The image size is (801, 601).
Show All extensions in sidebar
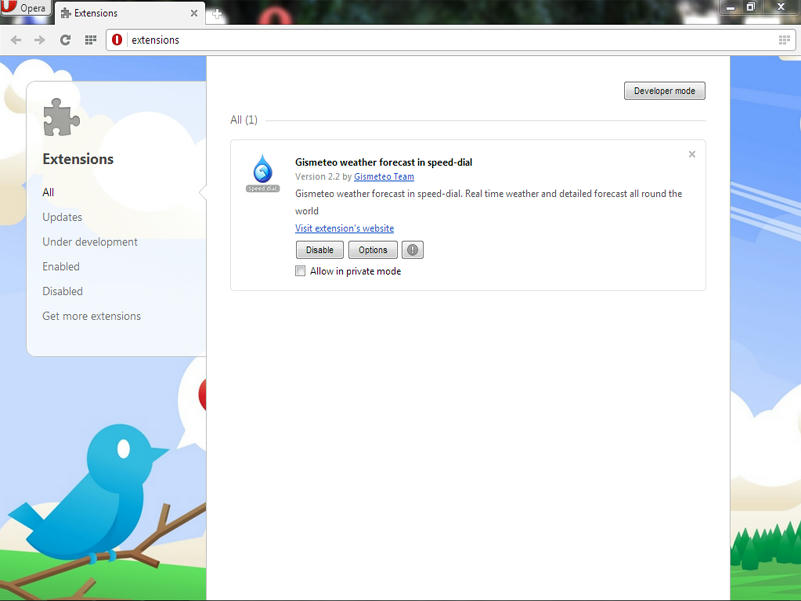pyautogui.click(x=48, y=192)
